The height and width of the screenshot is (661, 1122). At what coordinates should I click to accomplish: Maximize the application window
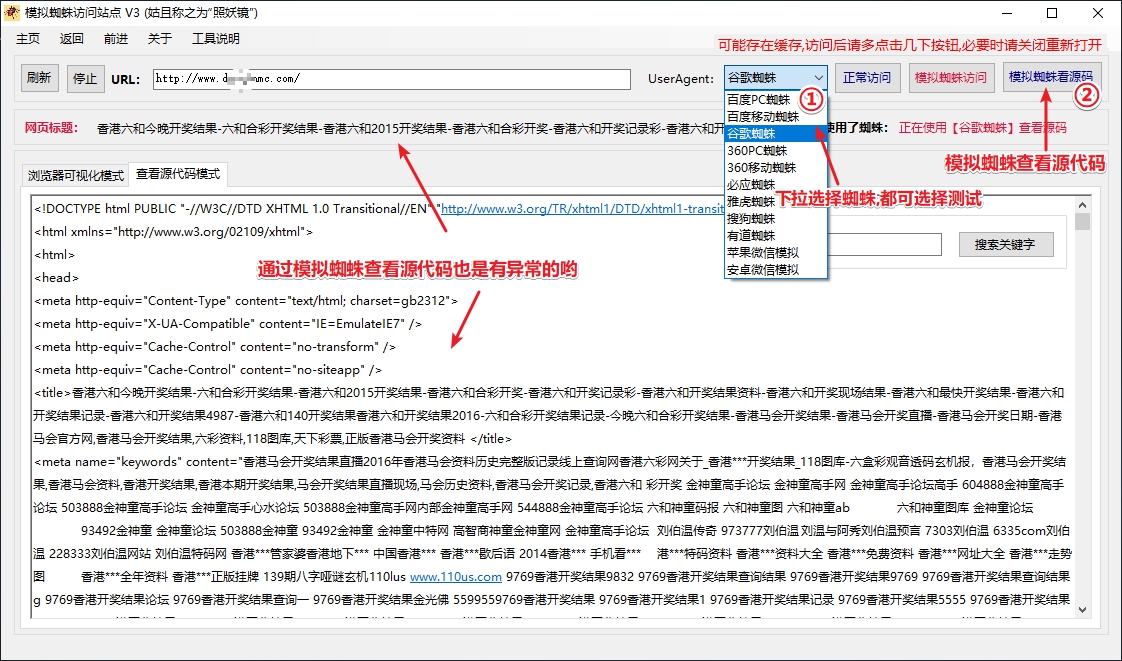pos(1051,13)
